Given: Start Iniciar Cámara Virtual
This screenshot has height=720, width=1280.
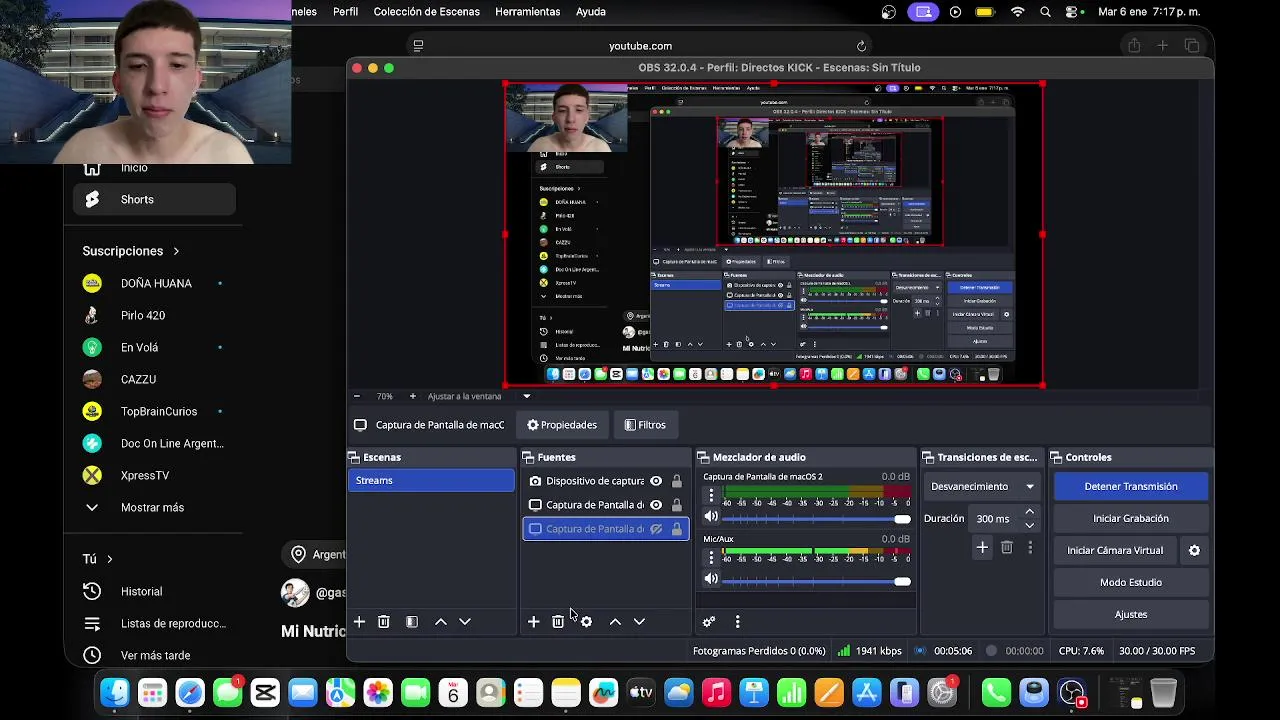Looking at the screenshot, I should click(1115, 550).
